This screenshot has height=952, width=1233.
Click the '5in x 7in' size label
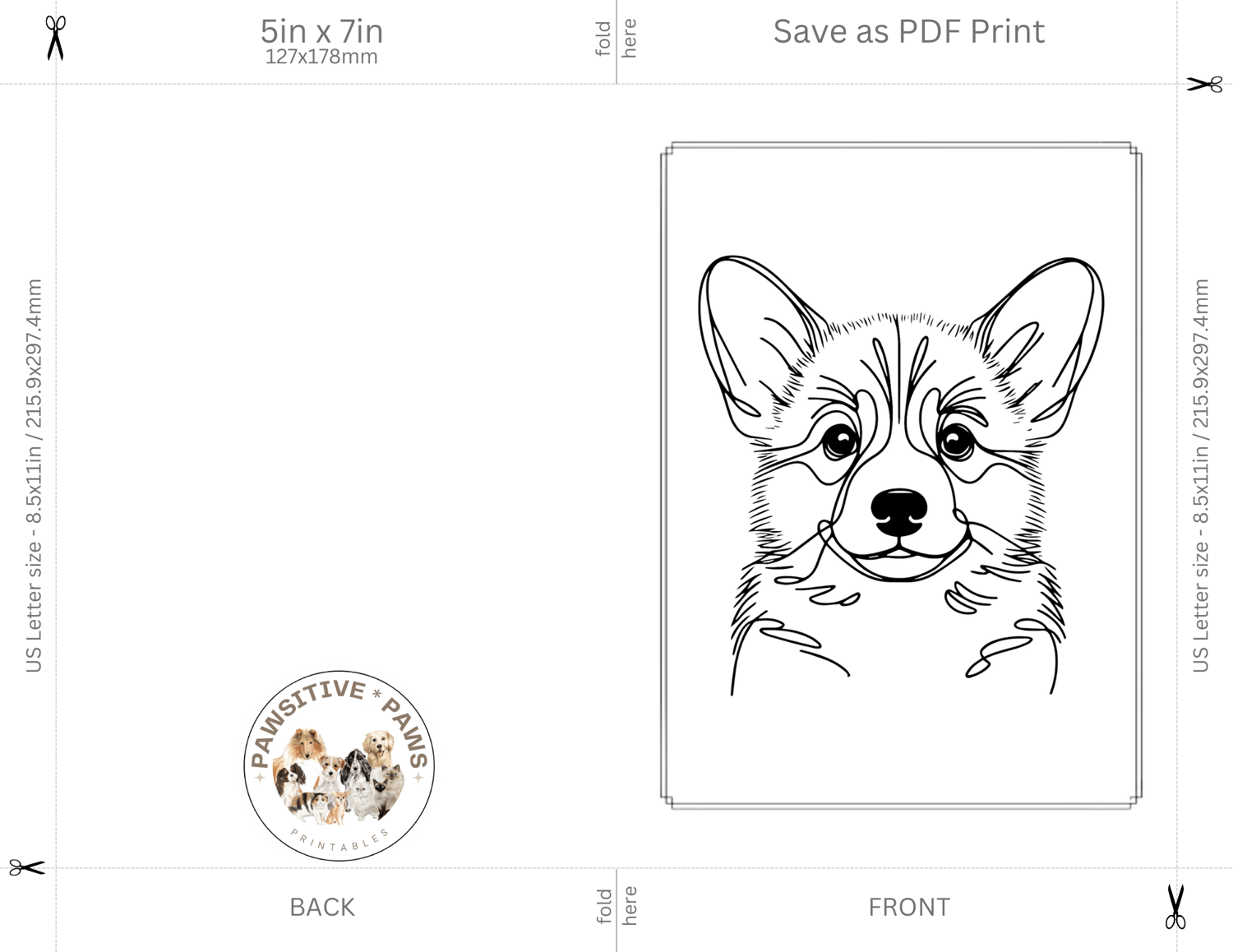321,31
